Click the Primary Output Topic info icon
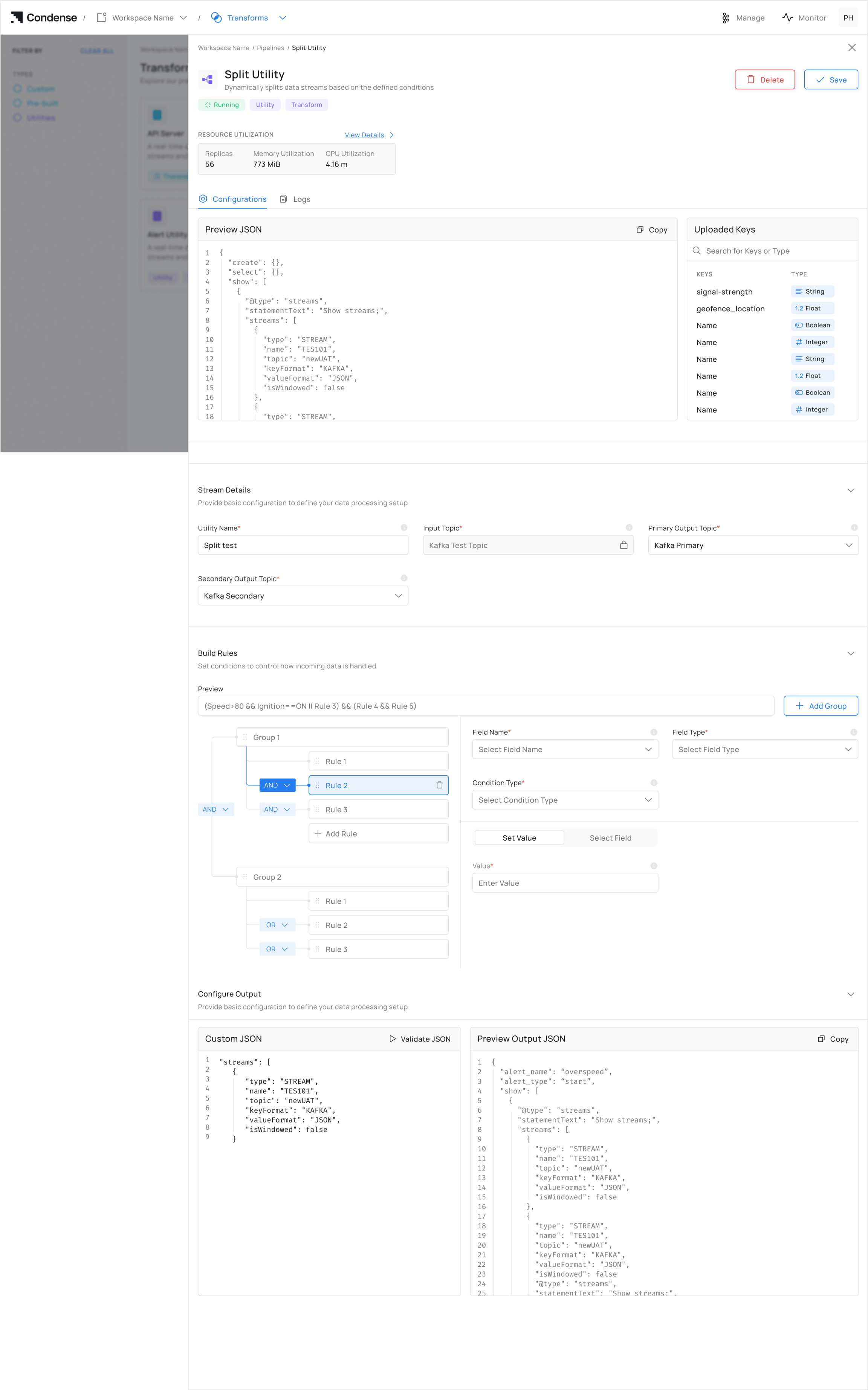The width and height of the screenshot is (868, 1390). click(854, 528)
